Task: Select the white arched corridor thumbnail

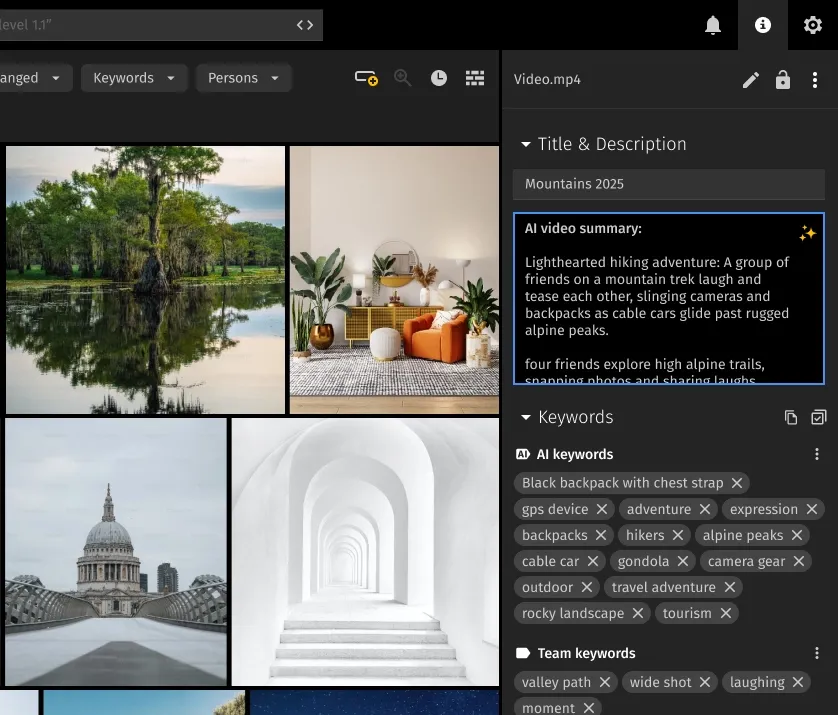Action: click(366, 552)
